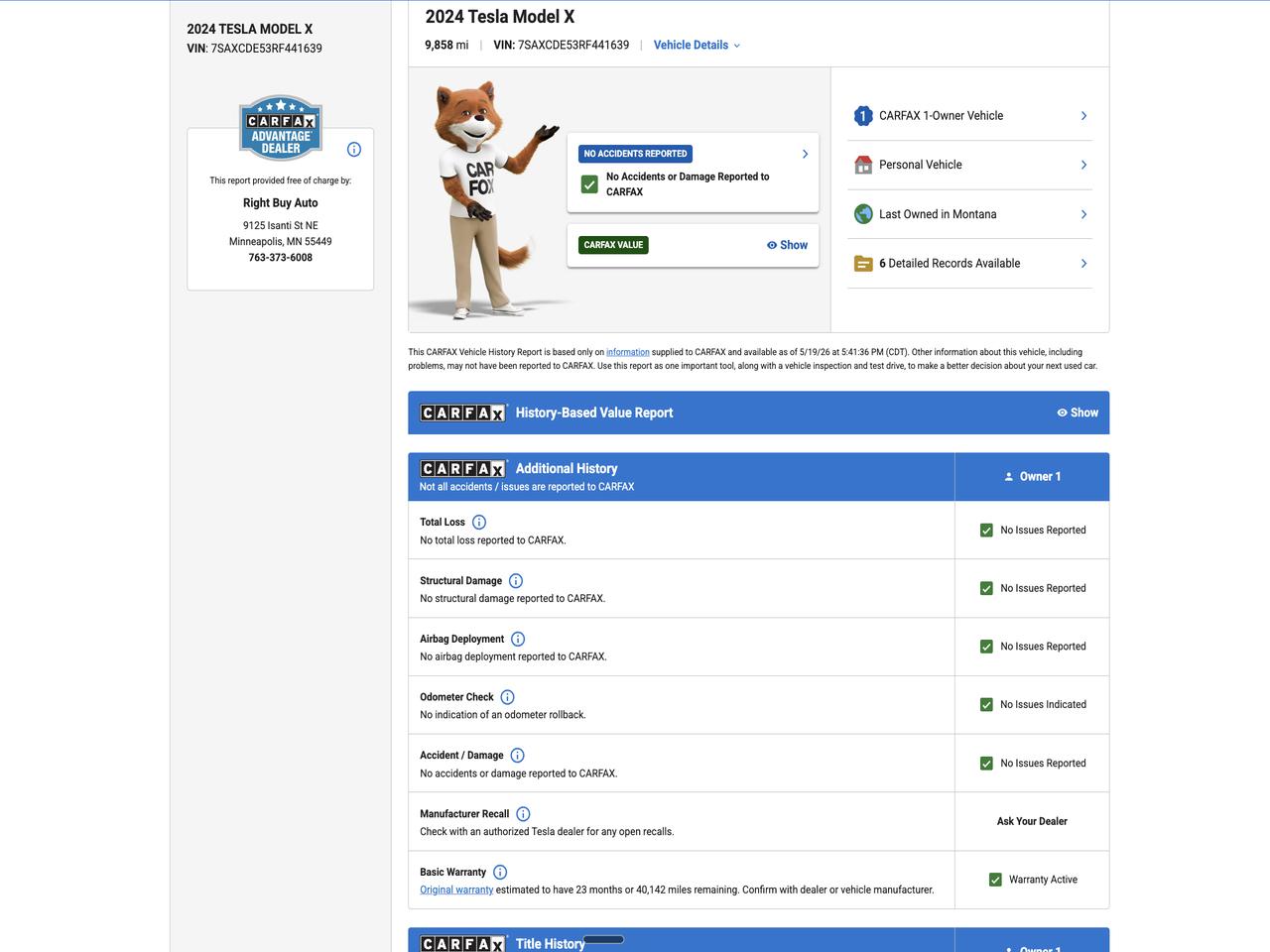Expand the No Accidents Reported card chevron
Image resolution: width=1270 pixels, height=952 pixels.
(805, 154)
